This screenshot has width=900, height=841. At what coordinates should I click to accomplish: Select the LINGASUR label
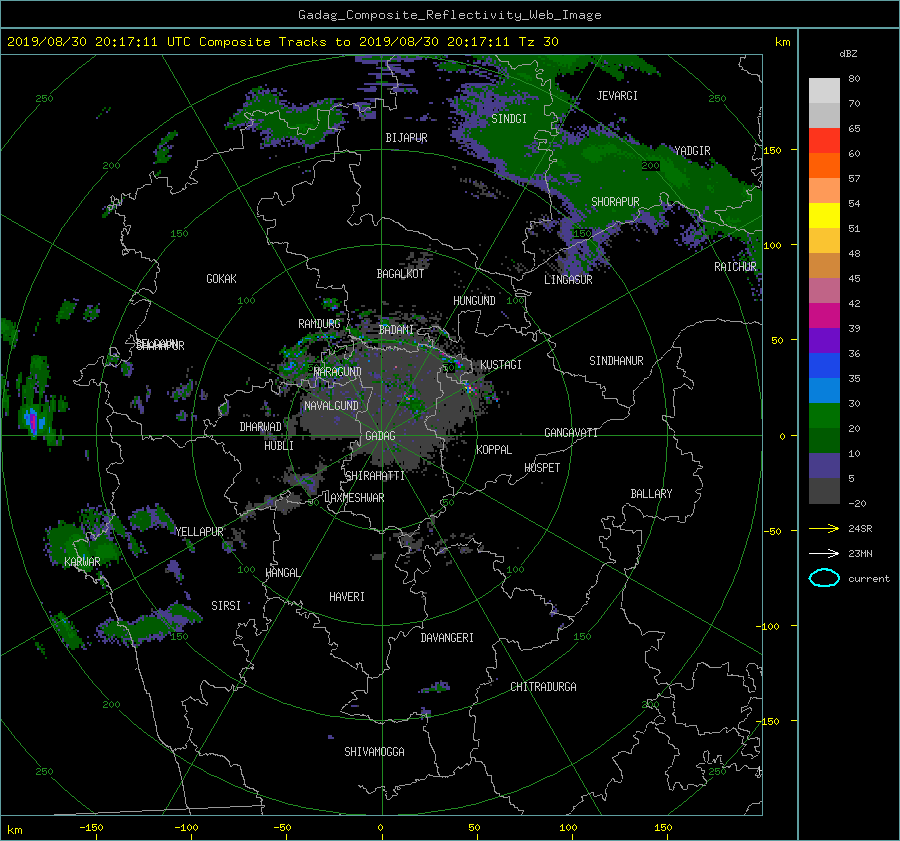pyautogui.click(x=568, y=280)
